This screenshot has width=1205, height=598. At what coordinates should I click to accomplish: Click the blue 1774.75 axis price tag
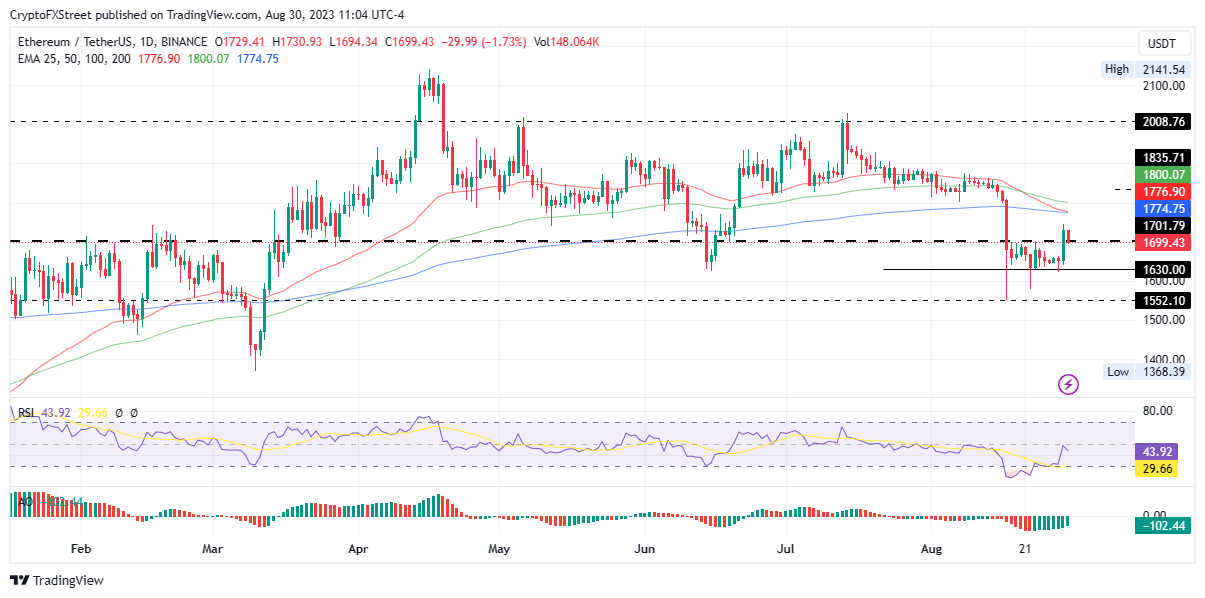pos(1161,209)
